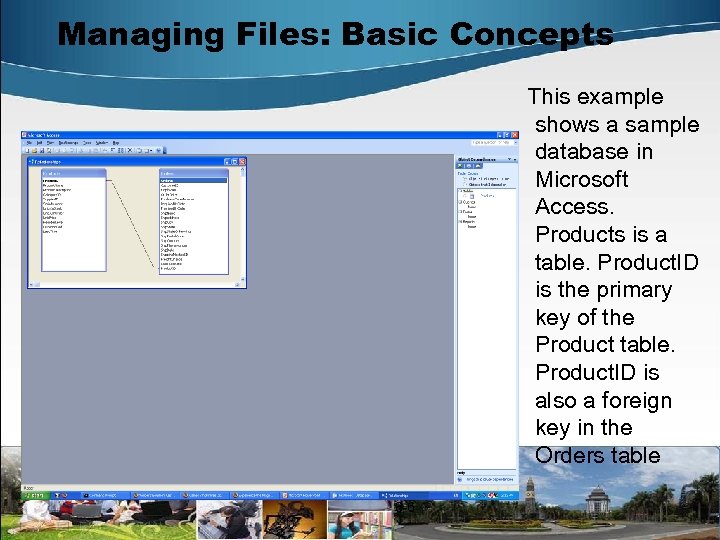Minimize the Microsoft Access window
This screenshot has width=720, height=540.
[x=500, y=135]
